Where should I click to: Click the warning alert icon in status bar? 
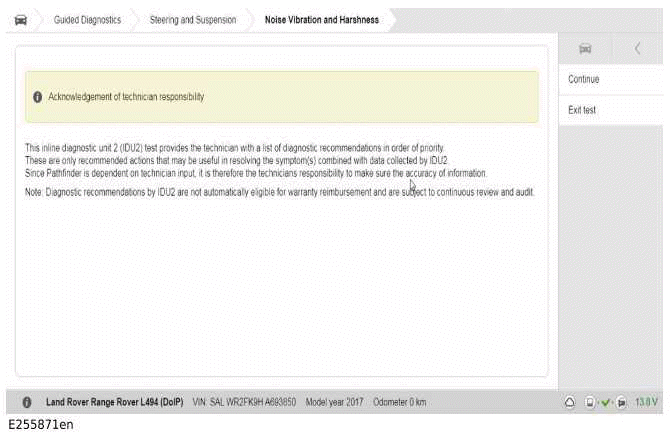pos(570,402)
